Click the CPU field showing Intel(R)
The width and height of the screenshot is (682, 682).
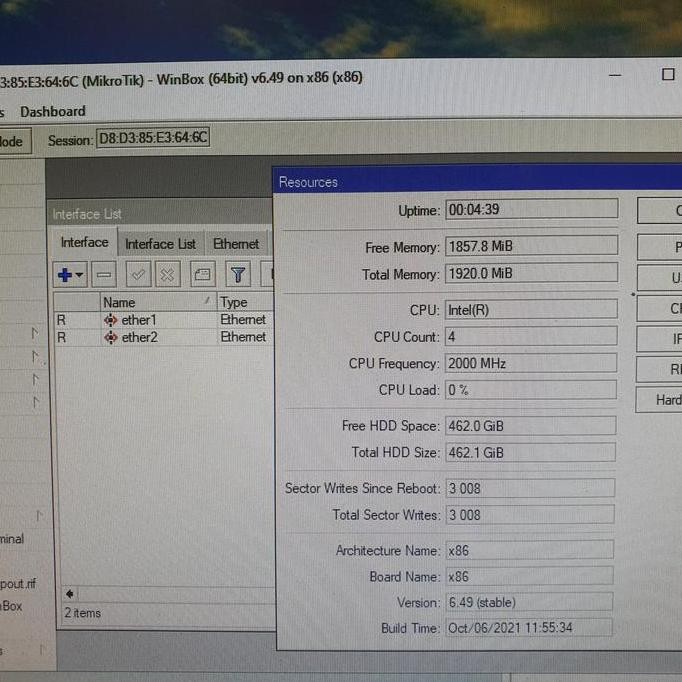(531, 310)
